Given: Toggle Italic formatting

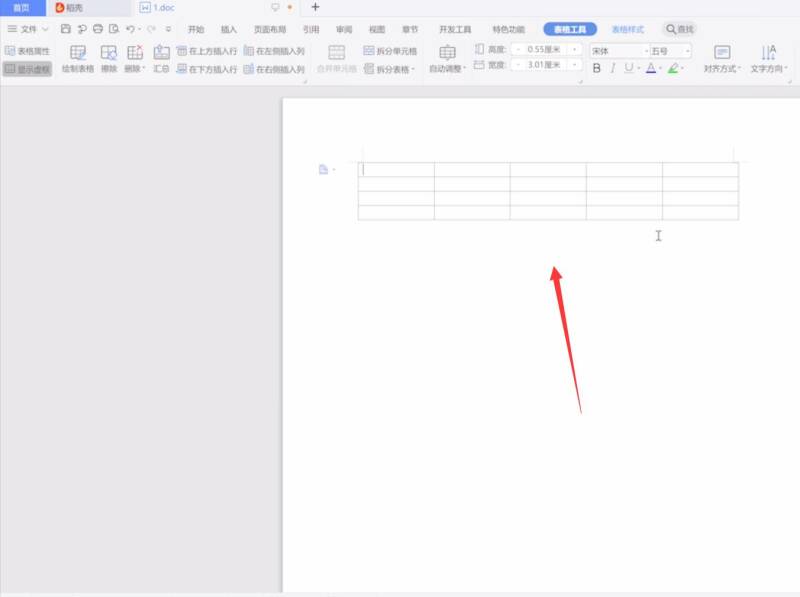Looking at the screenshot, I should [x=613, y=68].
